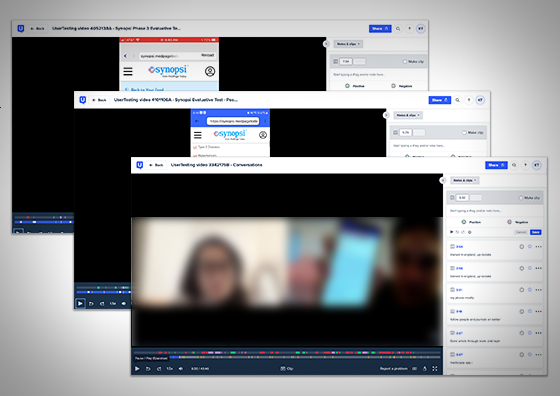Screen dimensions: 560x396
Task: Open the more options menu on the third note
Action: [x=539, y=290]
